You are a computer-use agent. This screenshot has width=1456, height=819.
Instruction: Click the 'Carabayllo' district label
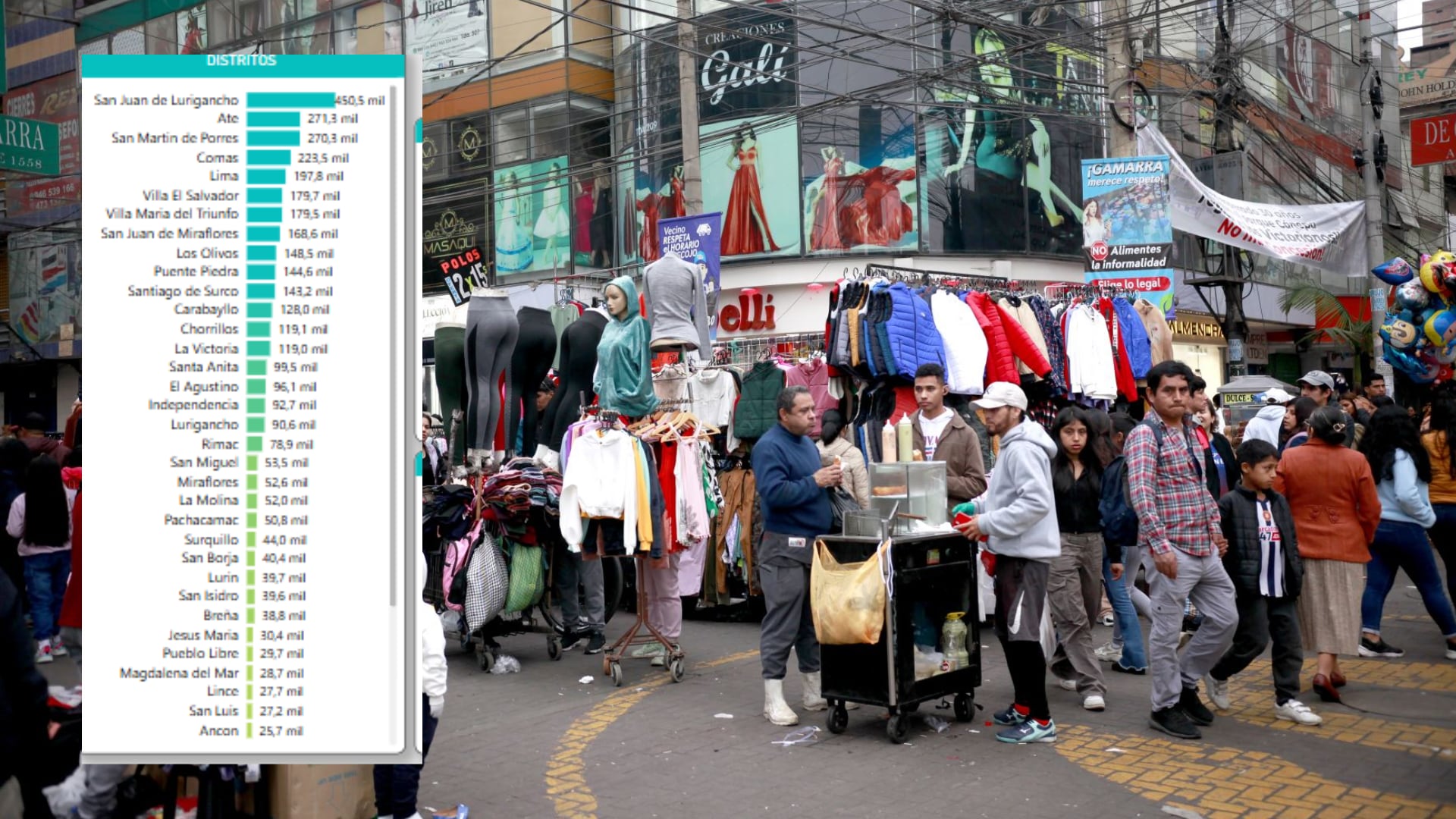pos(206,309)
